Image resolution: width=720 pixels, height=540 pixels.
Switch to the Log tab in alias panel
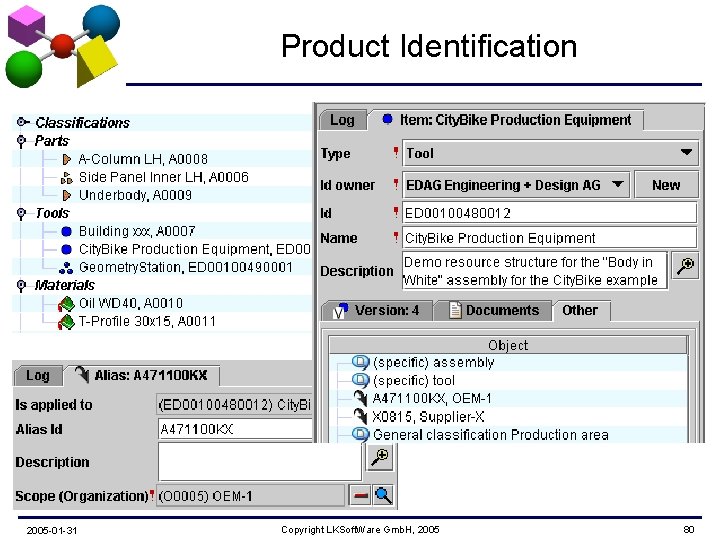(x=38, y=376)
